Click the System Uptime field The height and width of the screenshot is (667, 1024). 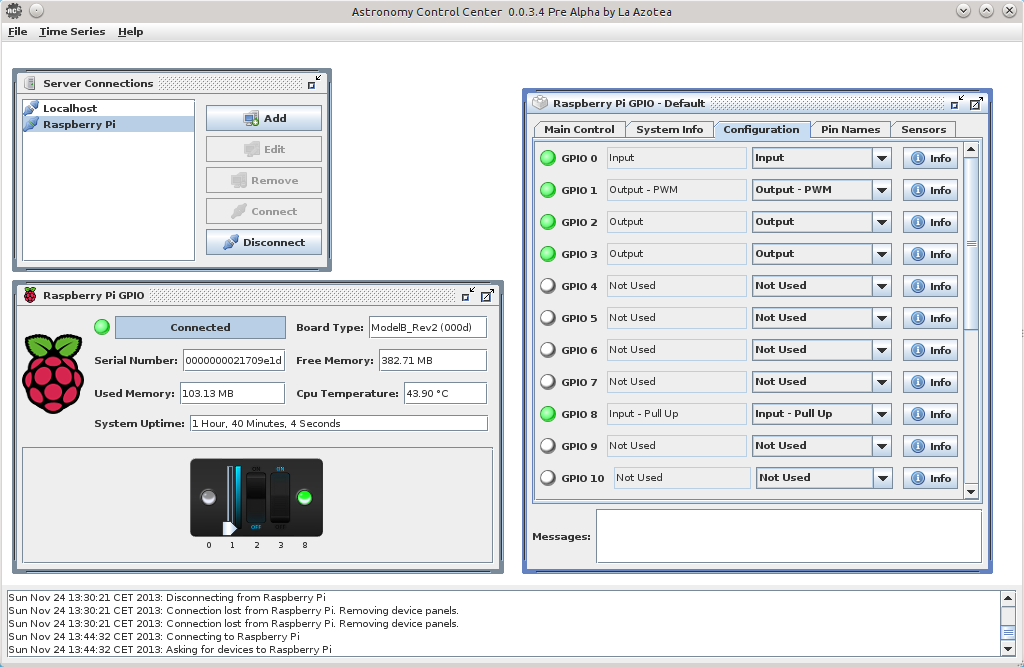339,423
